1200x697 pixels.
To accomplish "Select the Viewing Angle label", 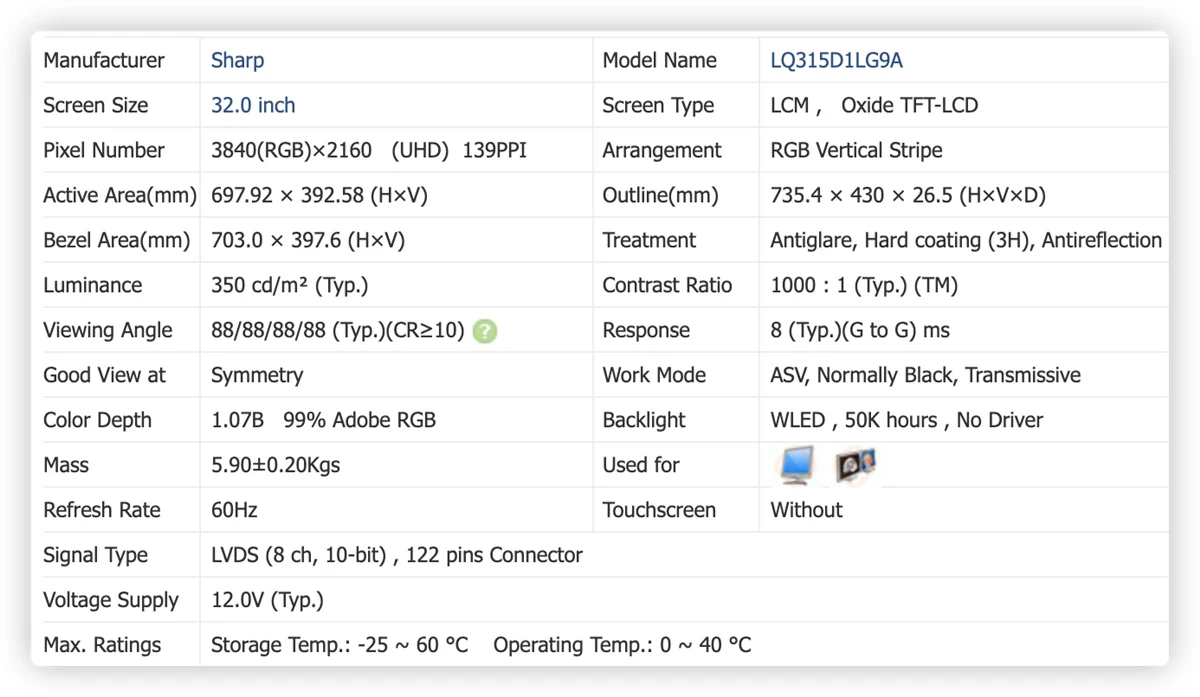I will (108, 330).
